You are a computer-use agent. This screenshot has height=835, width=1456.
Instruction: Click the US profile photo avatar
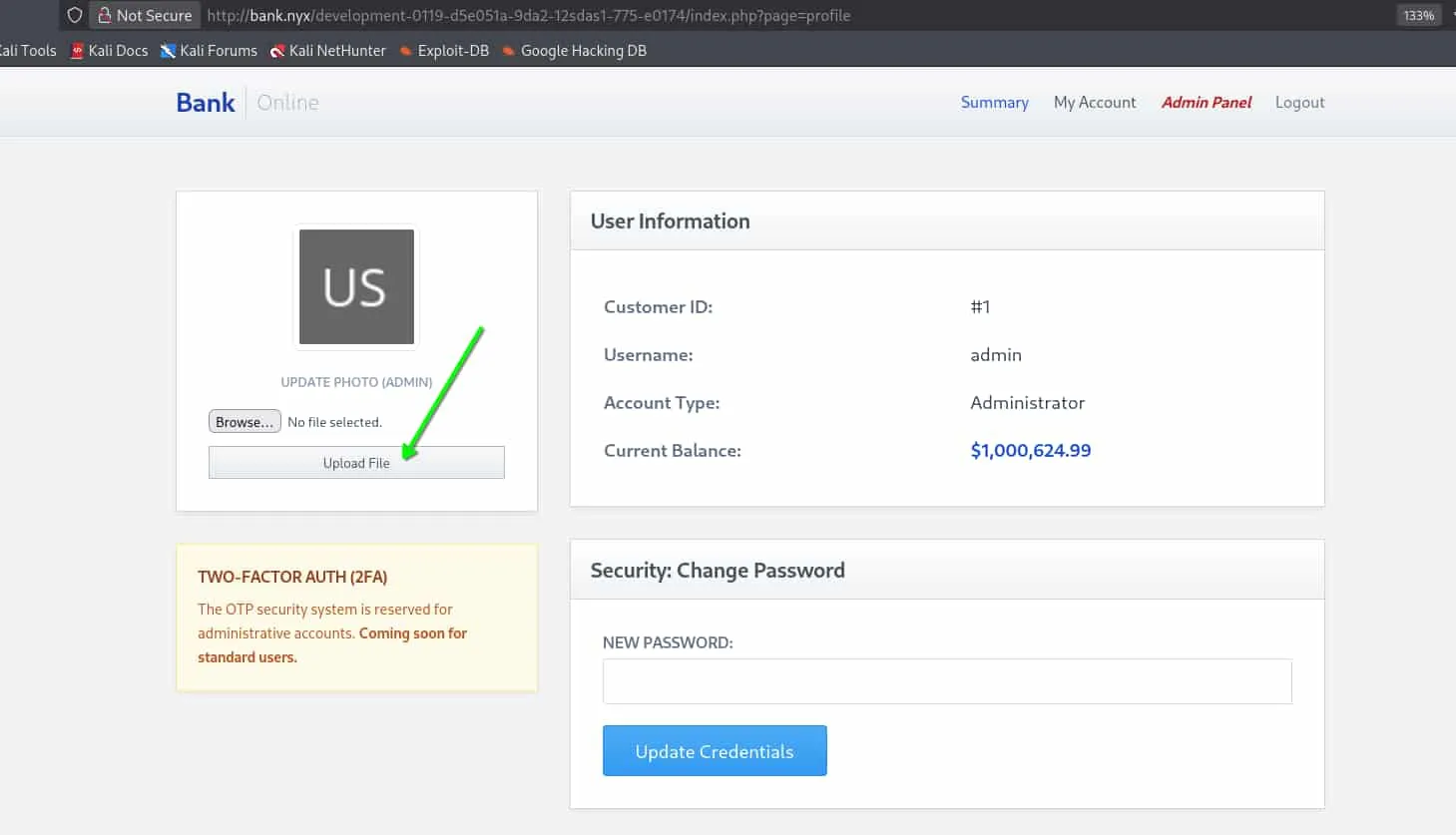[x=356, y=287]
